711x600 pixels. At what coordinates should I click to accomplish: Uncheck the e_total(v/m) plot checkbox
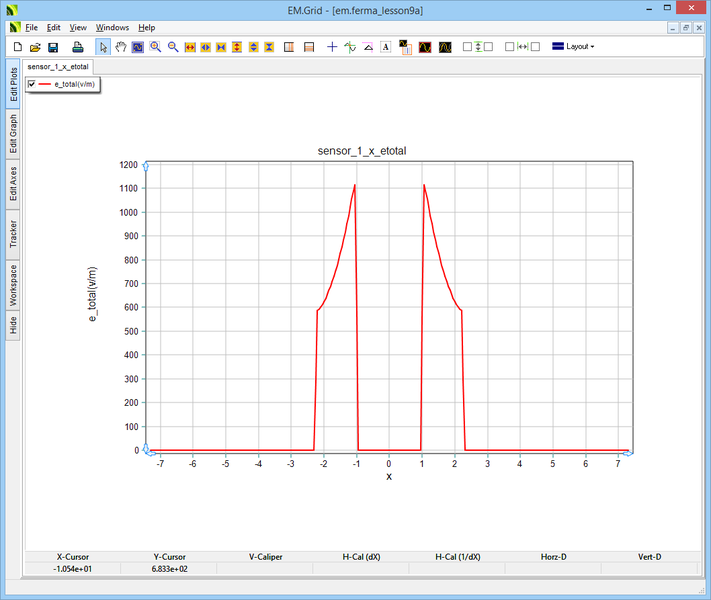tap(32, 85)
